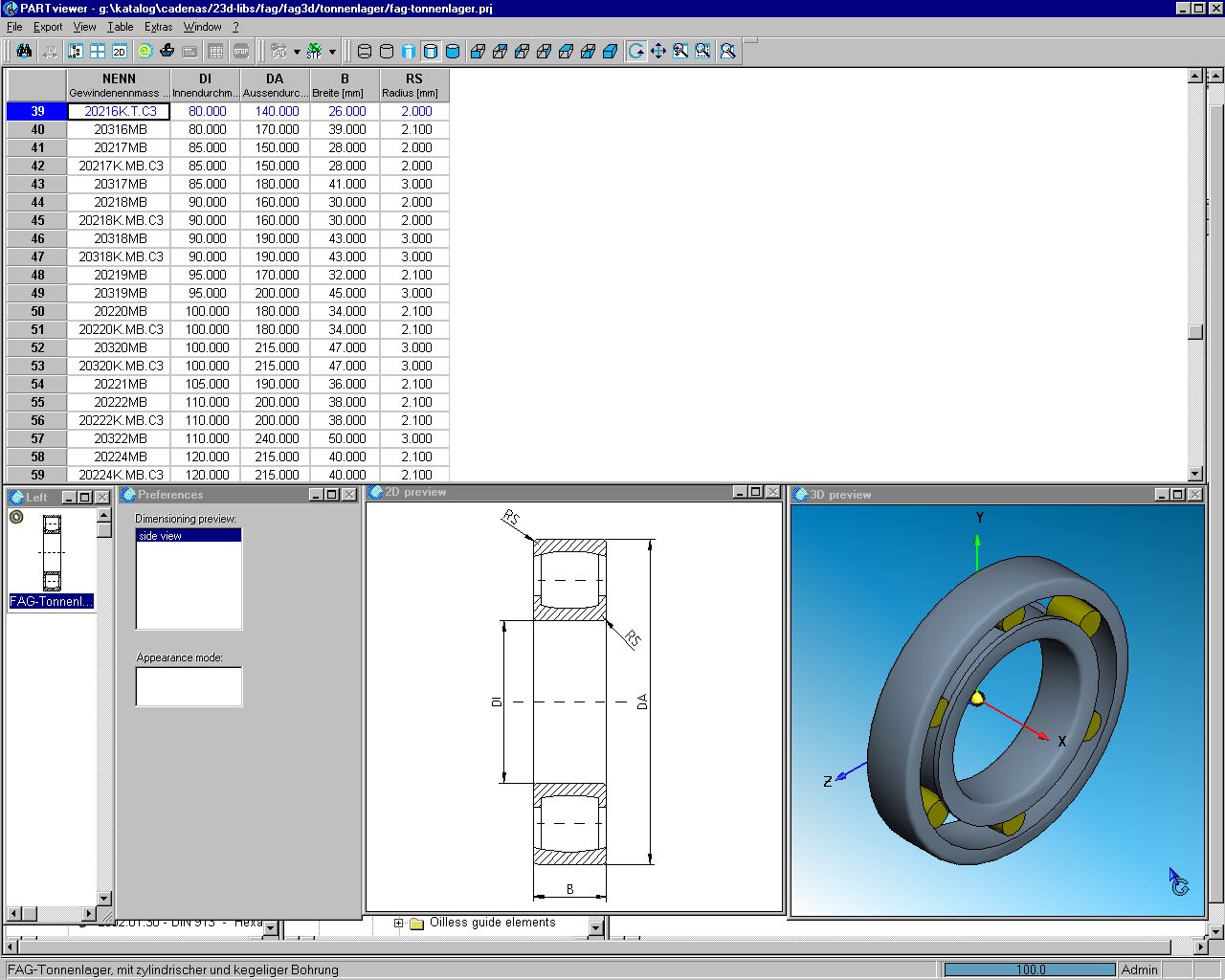Click the NENN column header
This screenshot has height=980, width=1225.
click(x=119, y=85)
